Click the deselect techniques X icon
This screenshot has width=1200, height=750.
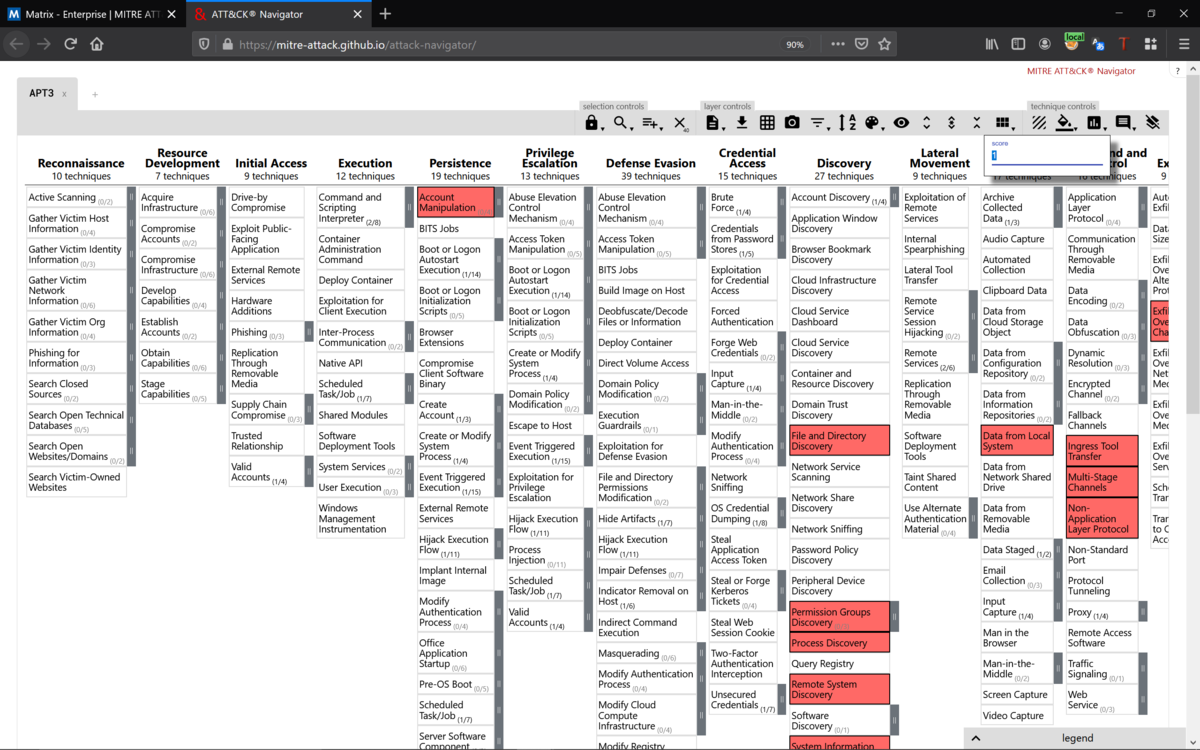click(x=680, y=123)
